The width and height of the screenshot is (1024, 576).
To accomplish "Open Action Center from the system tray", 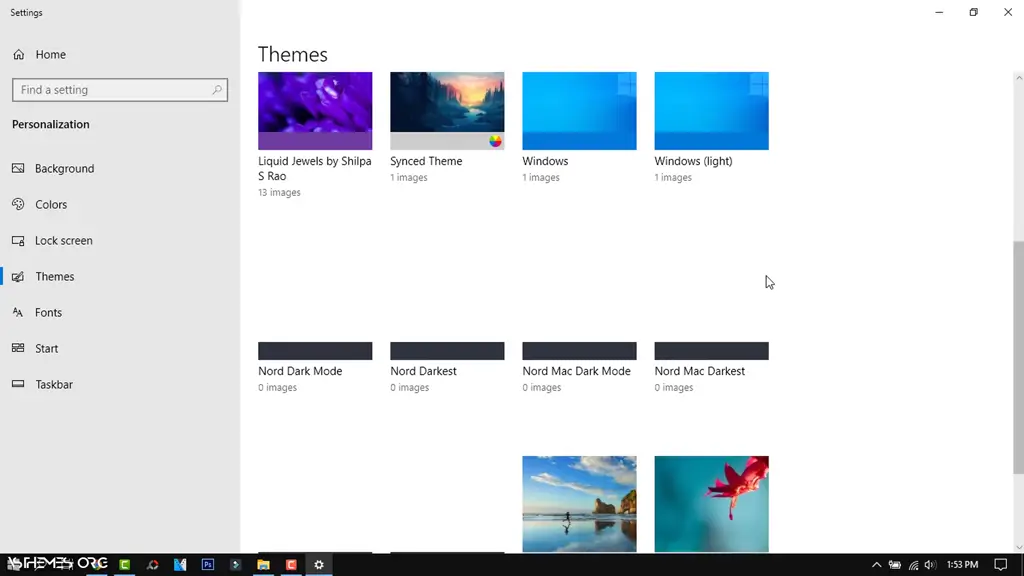I will point(1000,564).
